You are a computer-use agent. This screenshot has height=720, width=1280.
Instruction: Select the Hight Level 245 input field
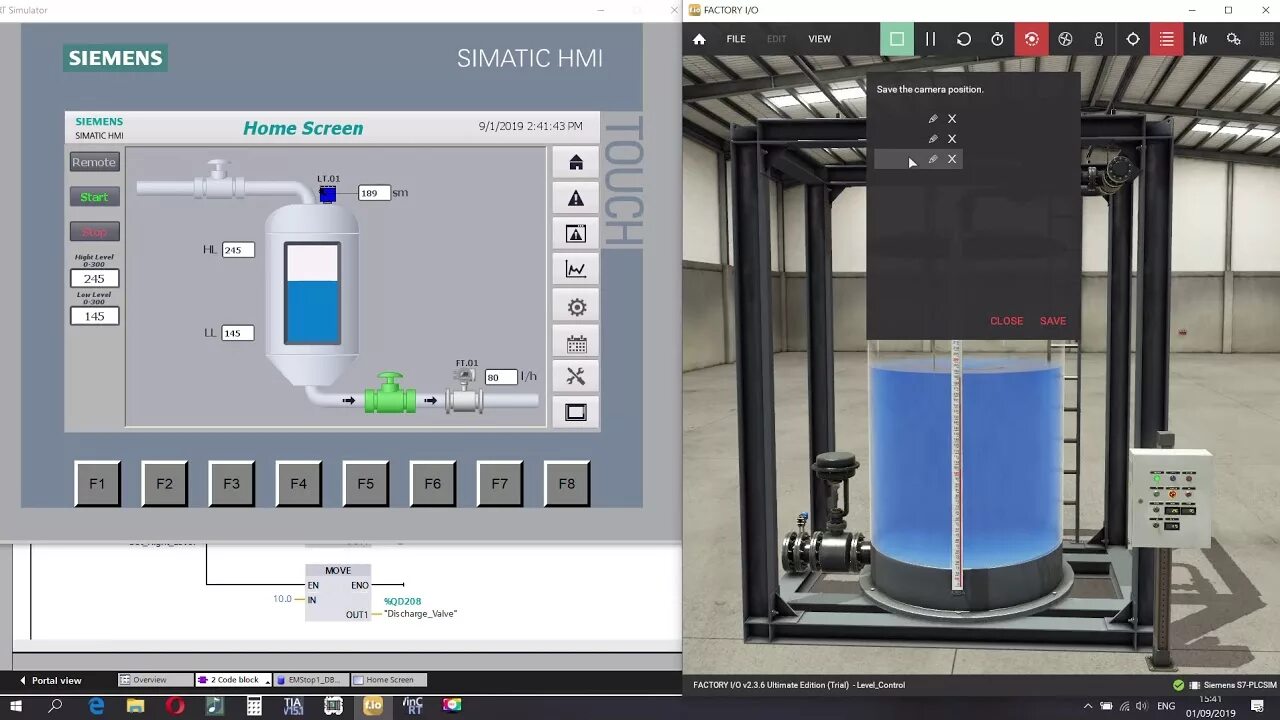click(x=94, y=279)
